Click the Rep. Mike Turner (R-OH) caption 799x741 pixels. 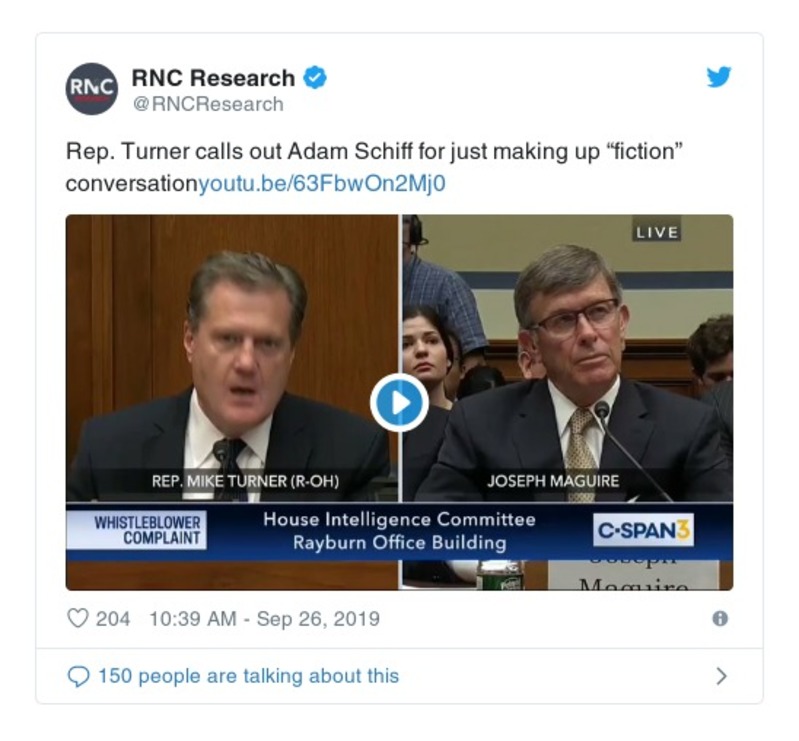(245, 482)
